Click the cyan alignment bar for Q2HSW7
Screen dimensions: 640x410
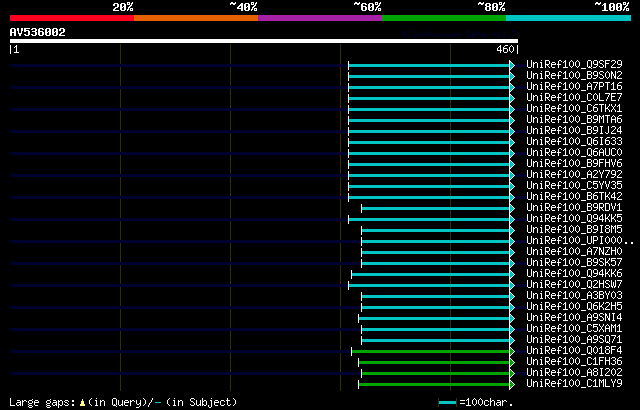click(431, 286)
